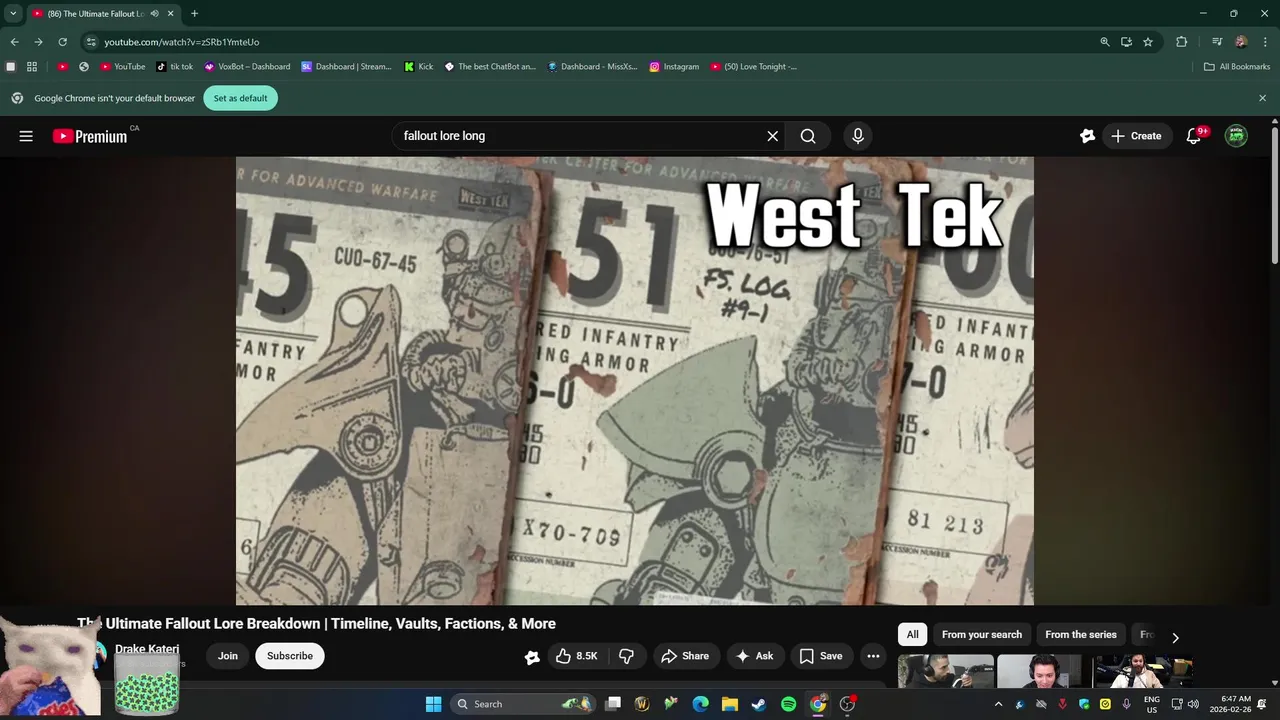The image size is (1280, 720).
Task: Click the Chrome address bar URL
Action: 181,42
